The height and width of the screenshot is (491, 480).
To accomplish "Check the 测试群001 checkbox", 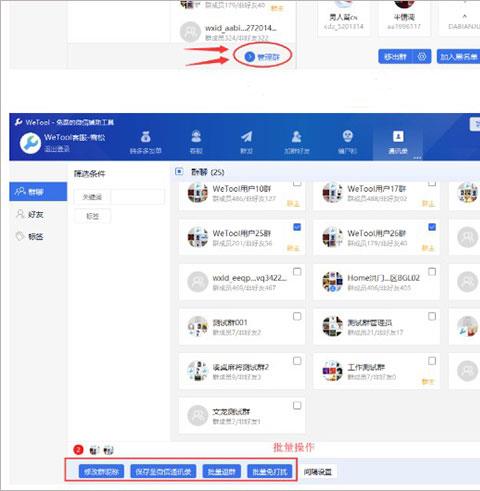I will 297,316.
